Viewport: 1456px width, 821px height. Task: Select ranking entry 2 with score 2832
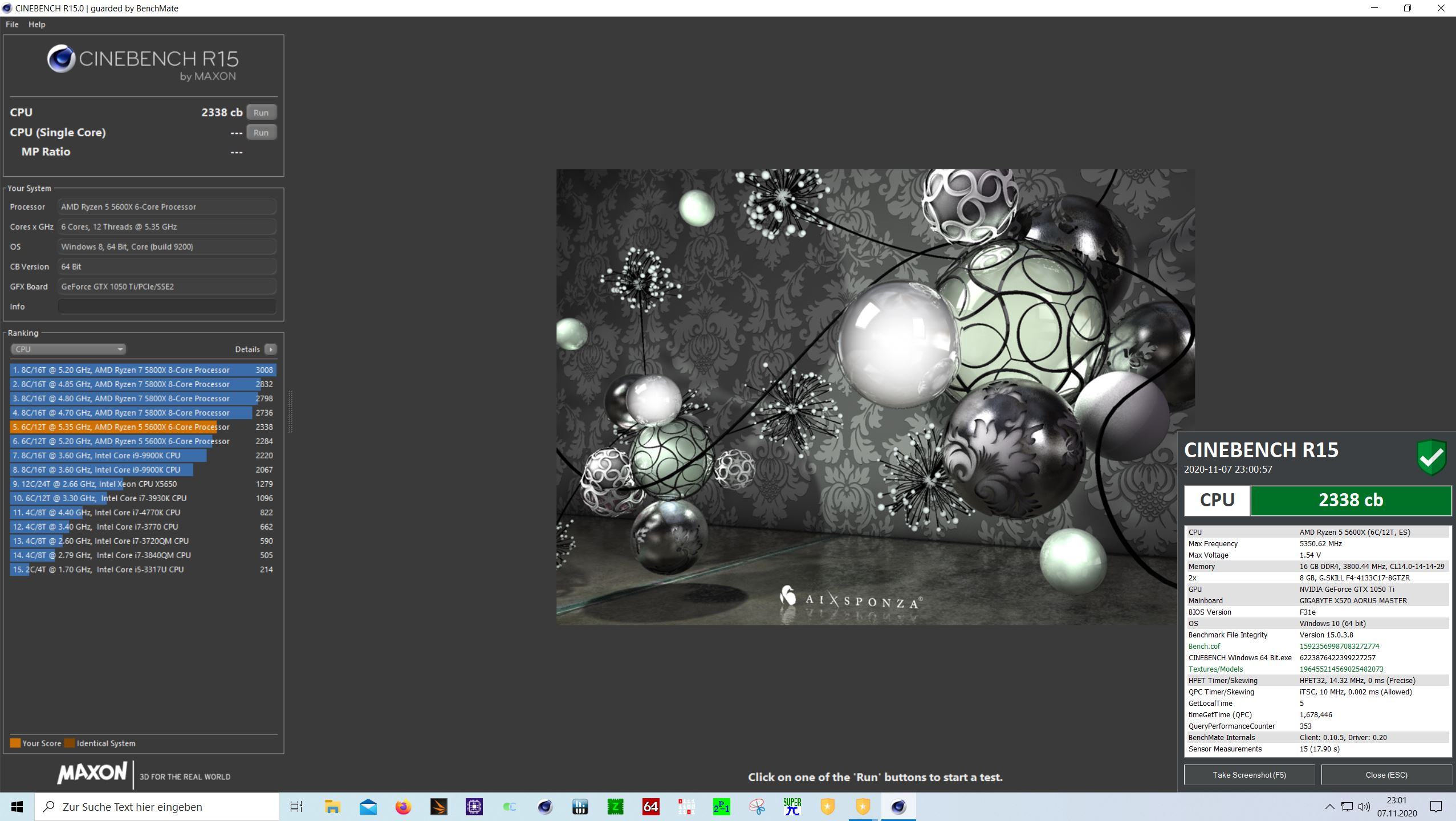[143, 384]
